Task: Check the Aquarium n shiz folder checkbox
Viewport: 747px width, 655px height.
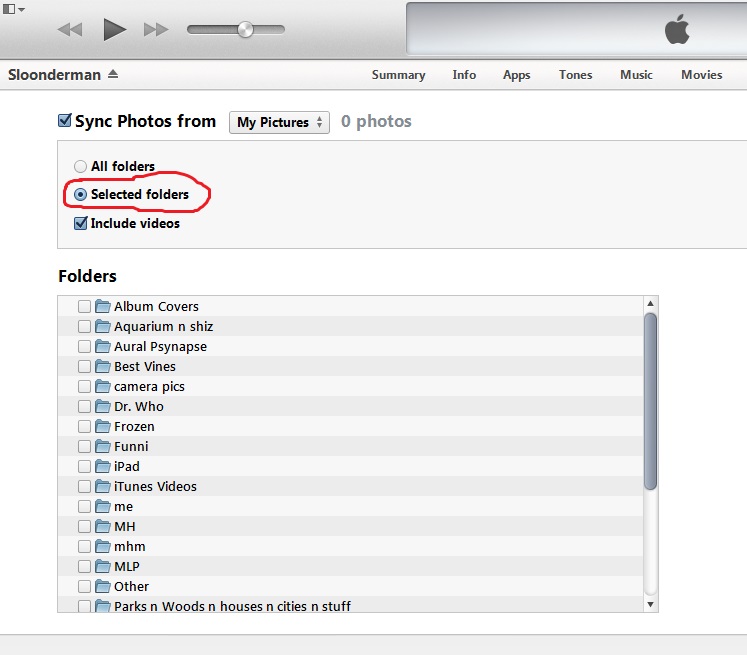Action: [84, 326]
